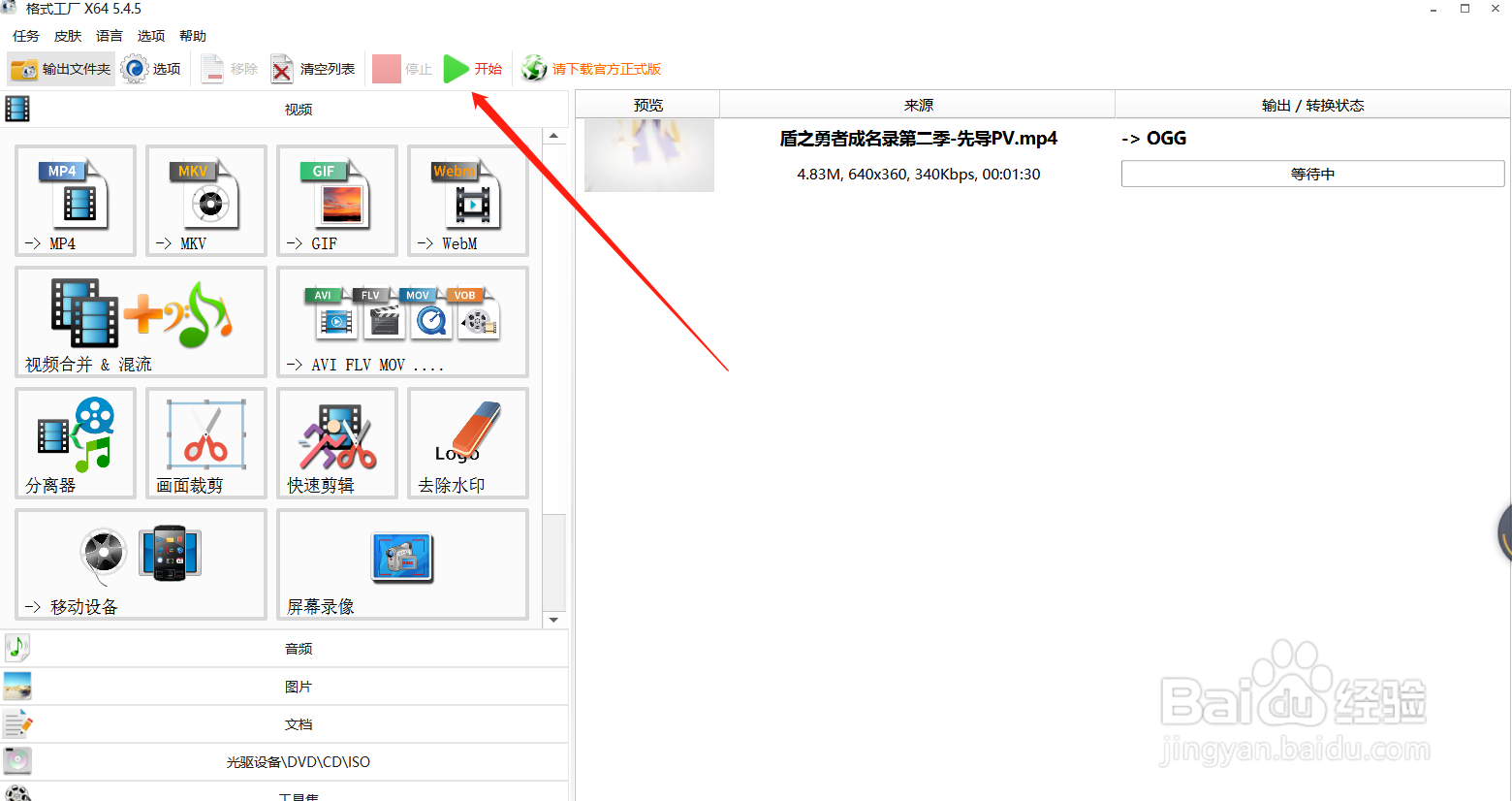Open -> AVI FLV MOV formats tile

402,322
